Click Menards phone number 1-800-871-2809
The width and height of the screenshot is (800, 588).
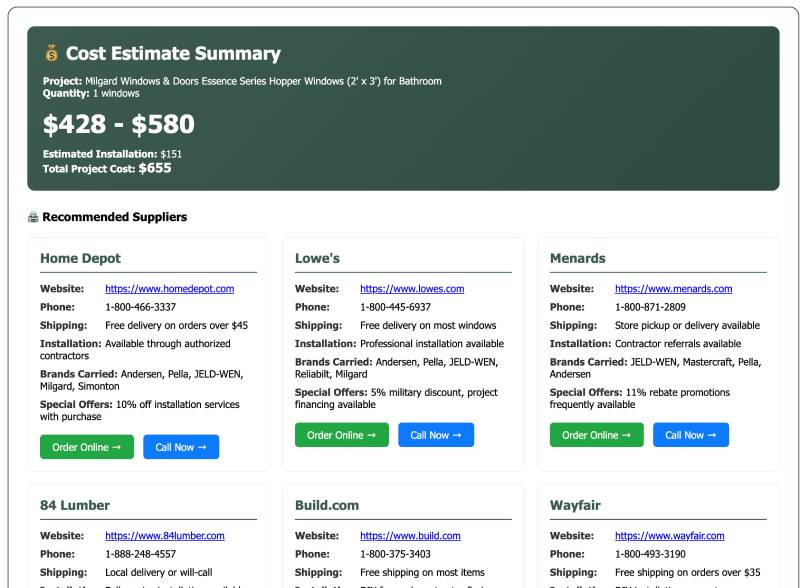pyautogui.click(x=650, y=307)
